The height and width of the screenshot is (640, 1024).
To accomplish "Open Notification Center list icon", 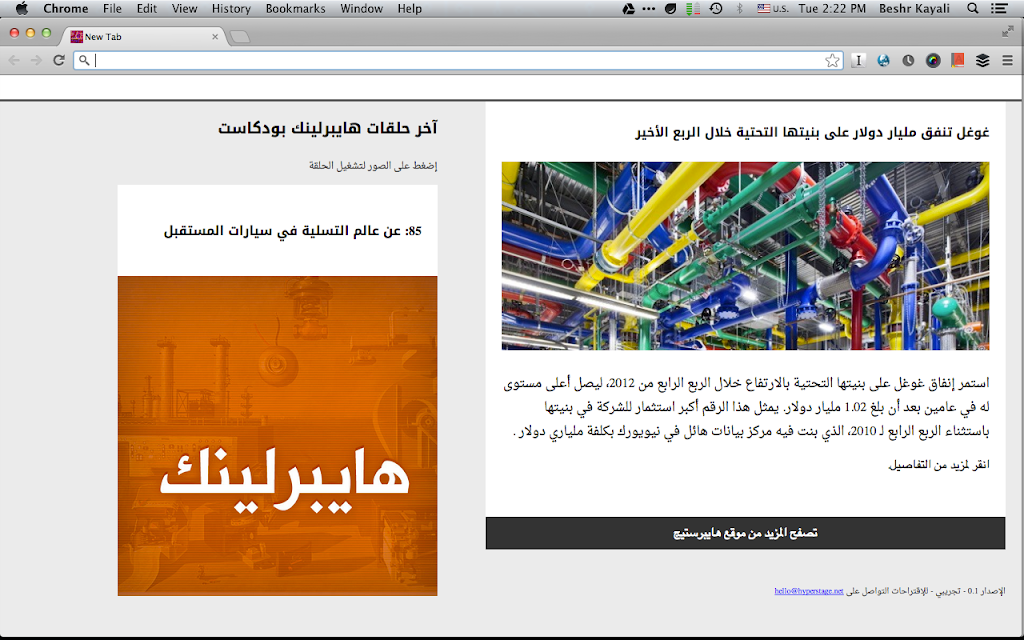I will click(x=999, y=8).
